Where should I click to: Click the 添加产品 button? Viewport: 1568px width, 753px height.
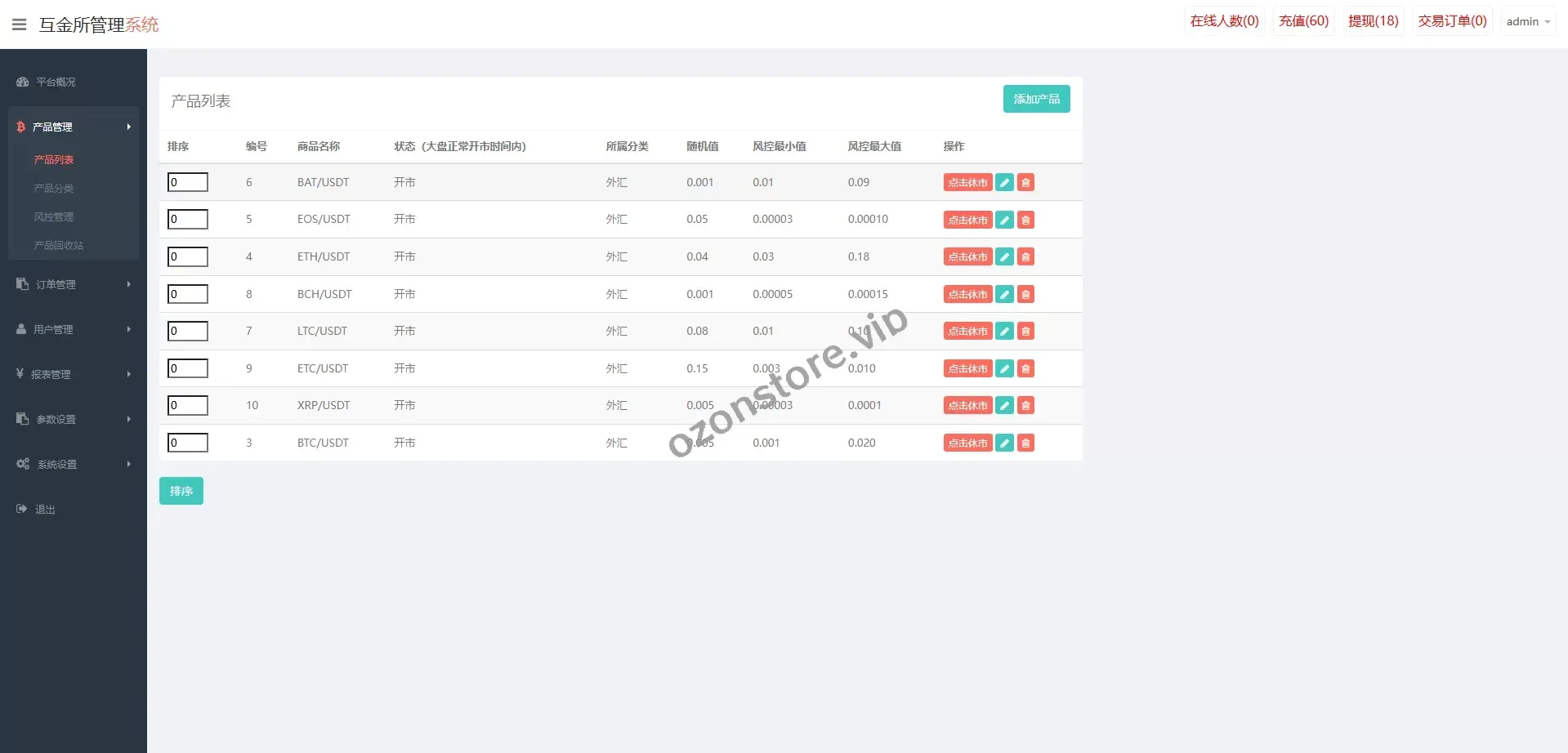1036,99
